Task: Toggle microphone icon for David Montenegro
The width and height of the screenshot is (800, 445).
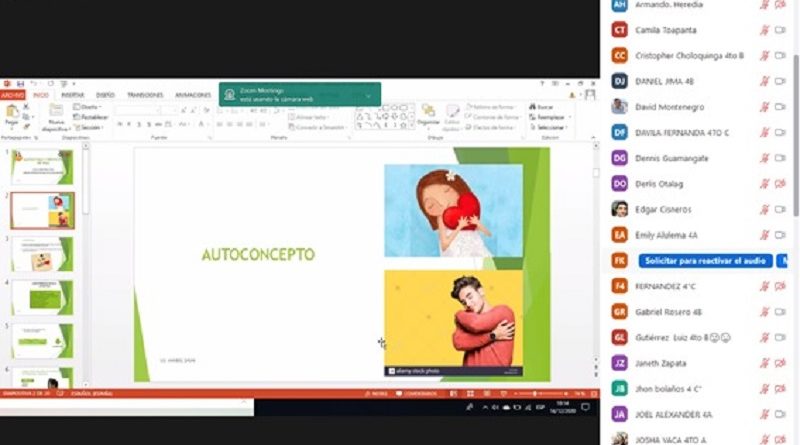Action: [x=763, y=107]
